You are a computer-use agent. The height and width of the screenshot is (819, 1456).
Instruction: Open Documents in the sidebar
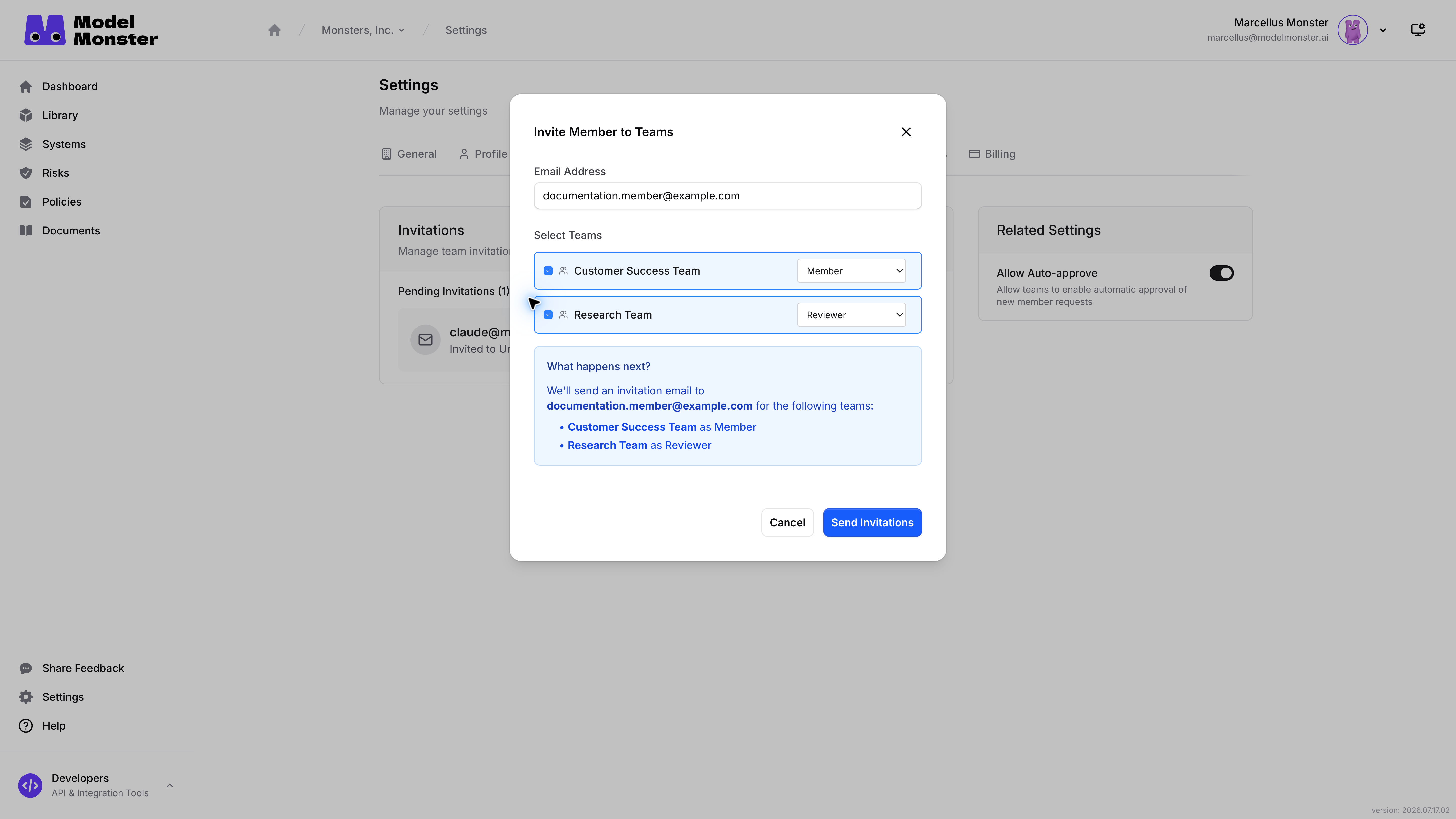click(71, 231)
